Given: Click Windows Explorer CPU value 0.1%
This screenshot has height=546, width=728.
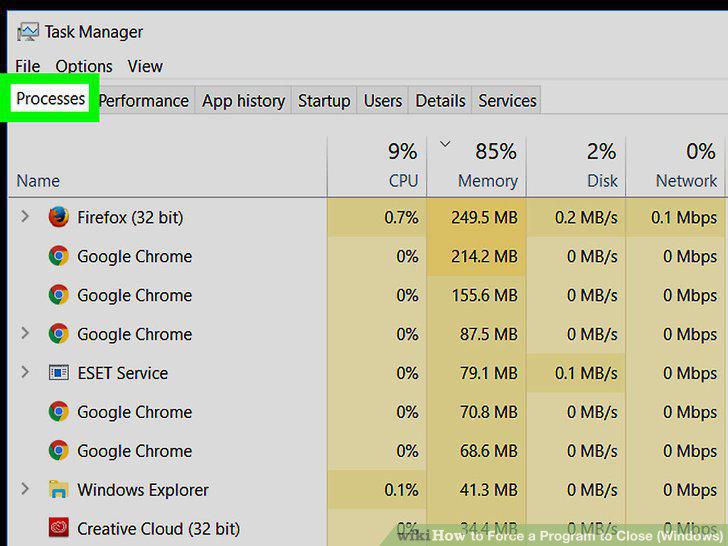Looking at the screenshot, I should 401,490.
